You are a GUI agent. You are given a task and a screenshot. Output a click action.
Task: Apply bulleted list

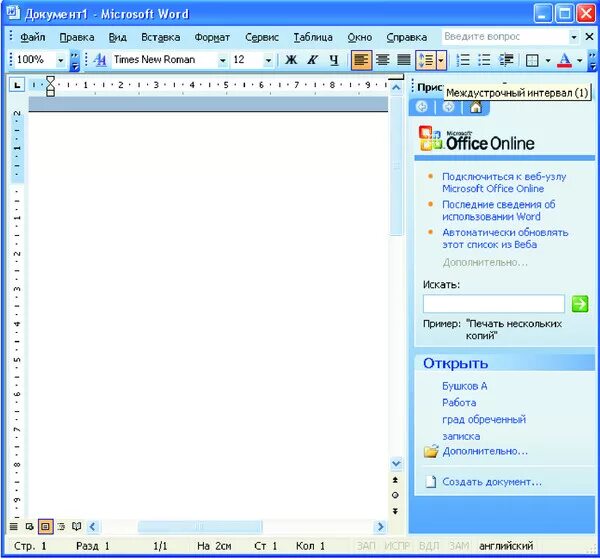pos(484,60)
